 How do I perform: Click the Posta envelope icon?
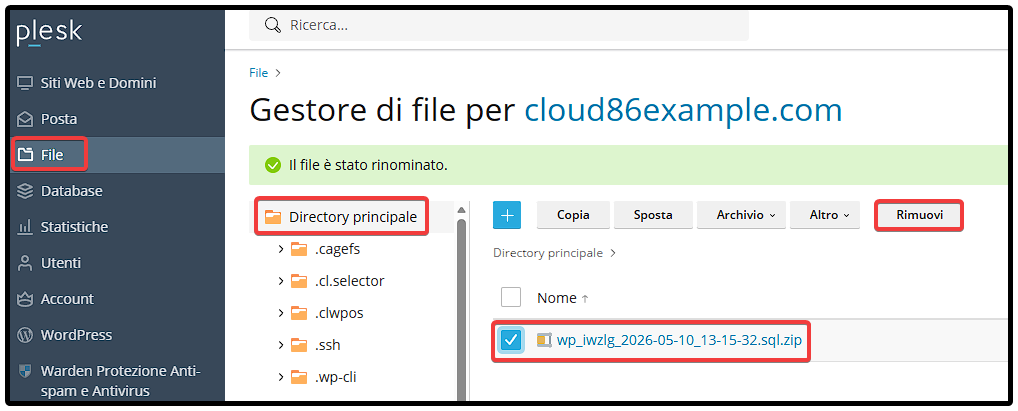click(x=25, y=119)
